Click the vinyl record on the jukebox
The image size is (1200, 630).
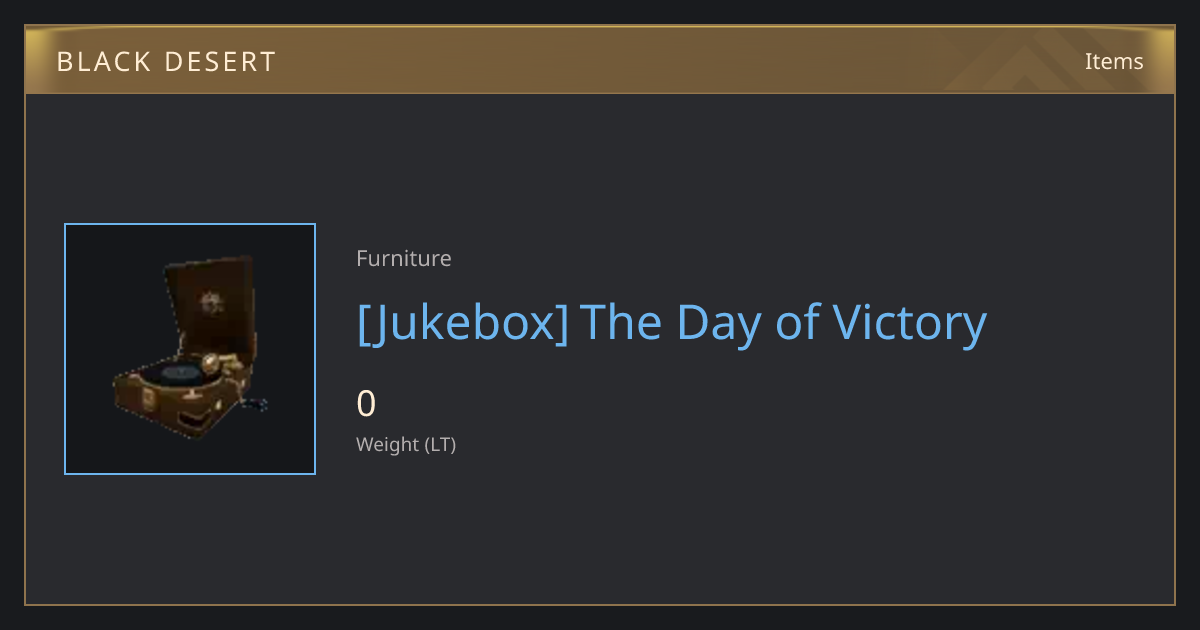tap(180, 374)
